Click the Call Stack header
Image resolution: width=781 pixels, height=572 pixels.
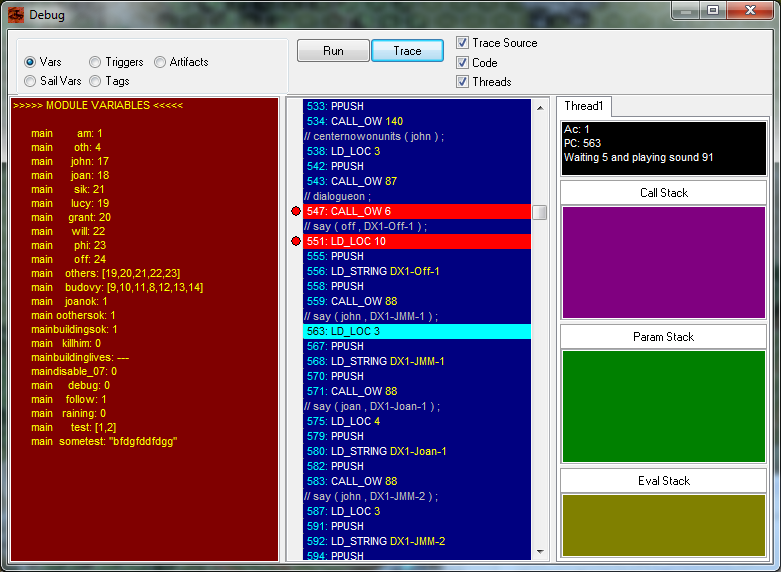pos(663,193)
